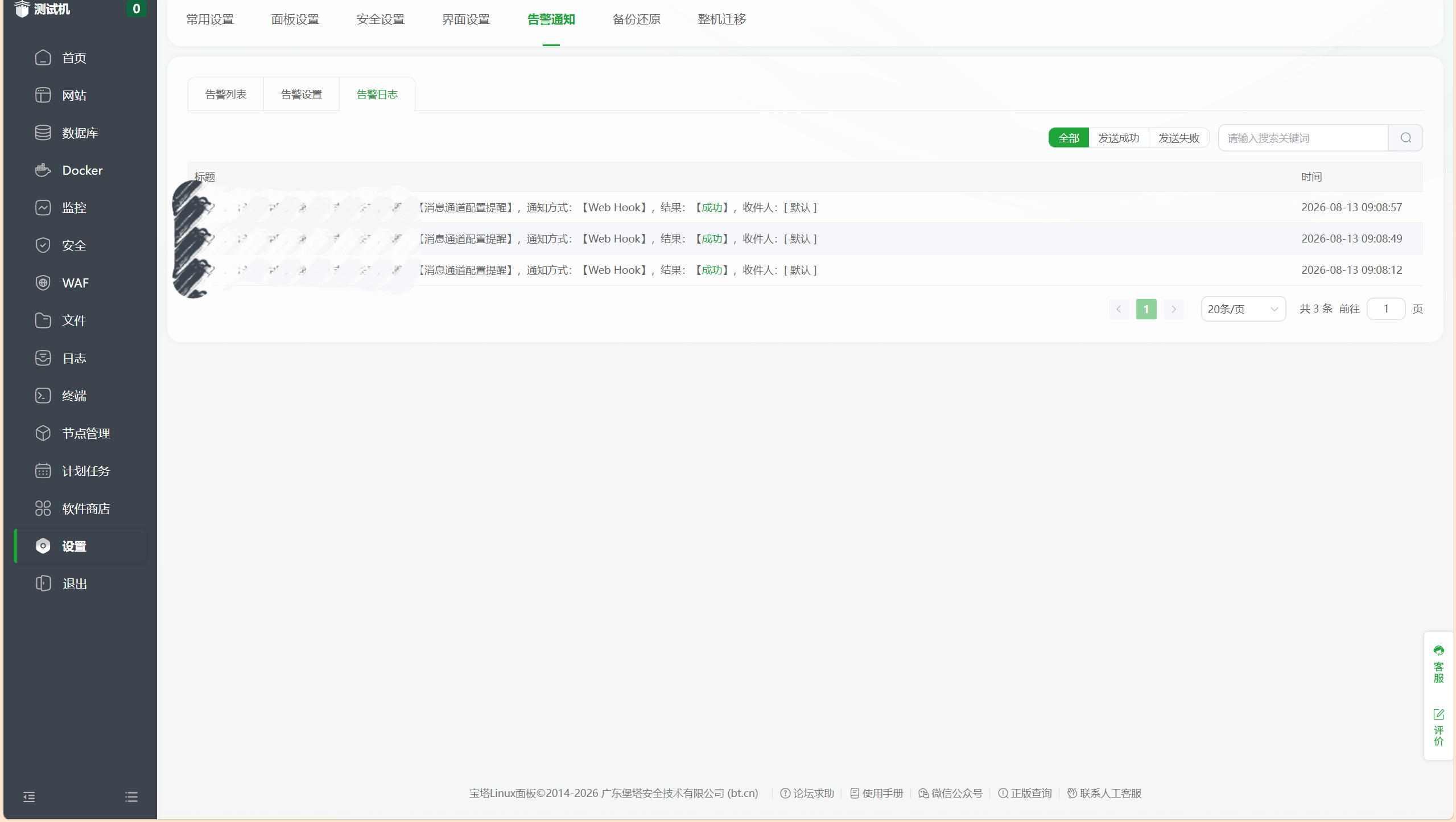The width and height of the screenshot is (1456, 822).
Task: Open the 告警列表 sub-tab
Action: (226, 94)
